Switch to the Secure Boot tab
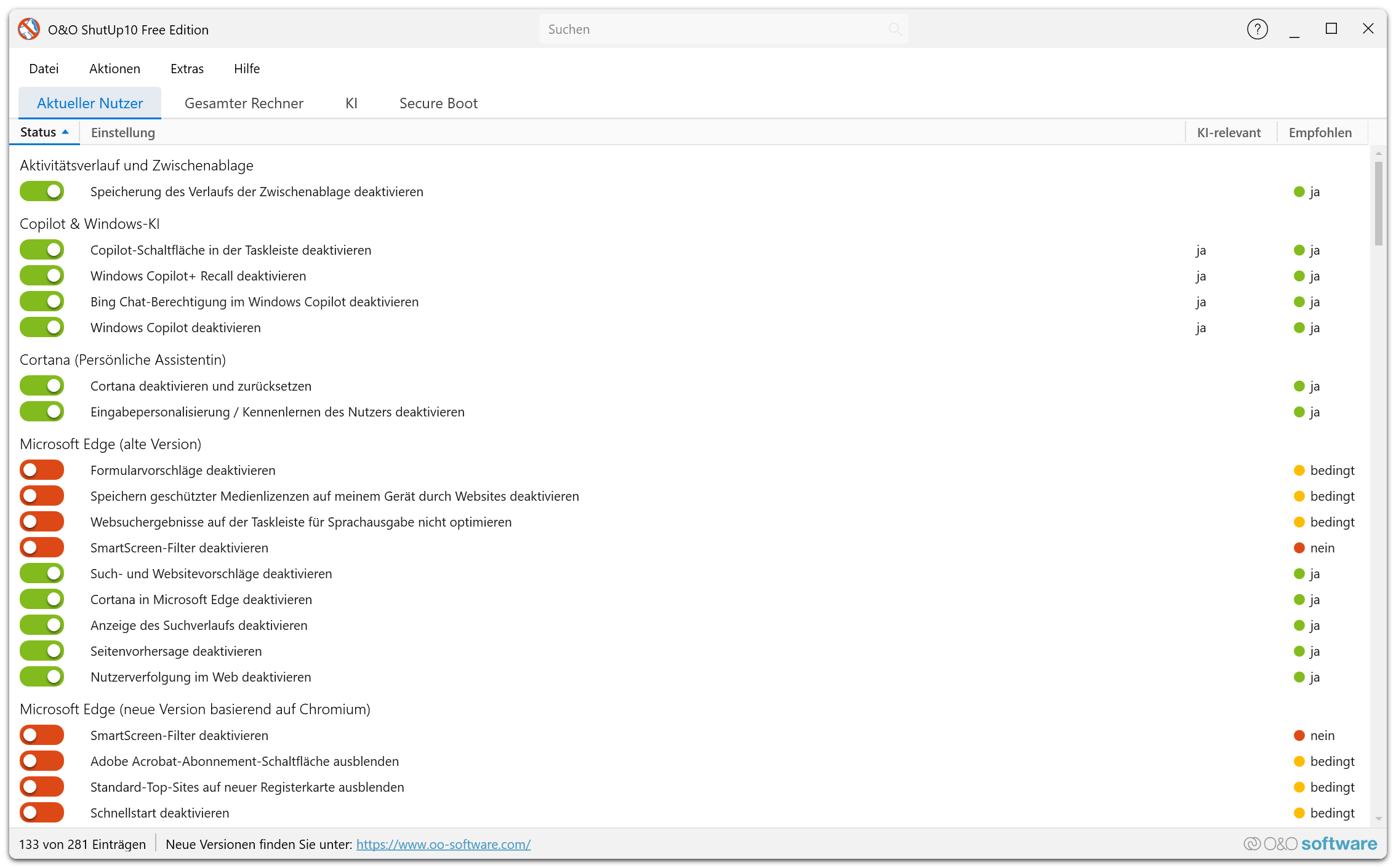The height and width of the screenshot is (868, 1396). pyautogui.click(x=438, y=103)
